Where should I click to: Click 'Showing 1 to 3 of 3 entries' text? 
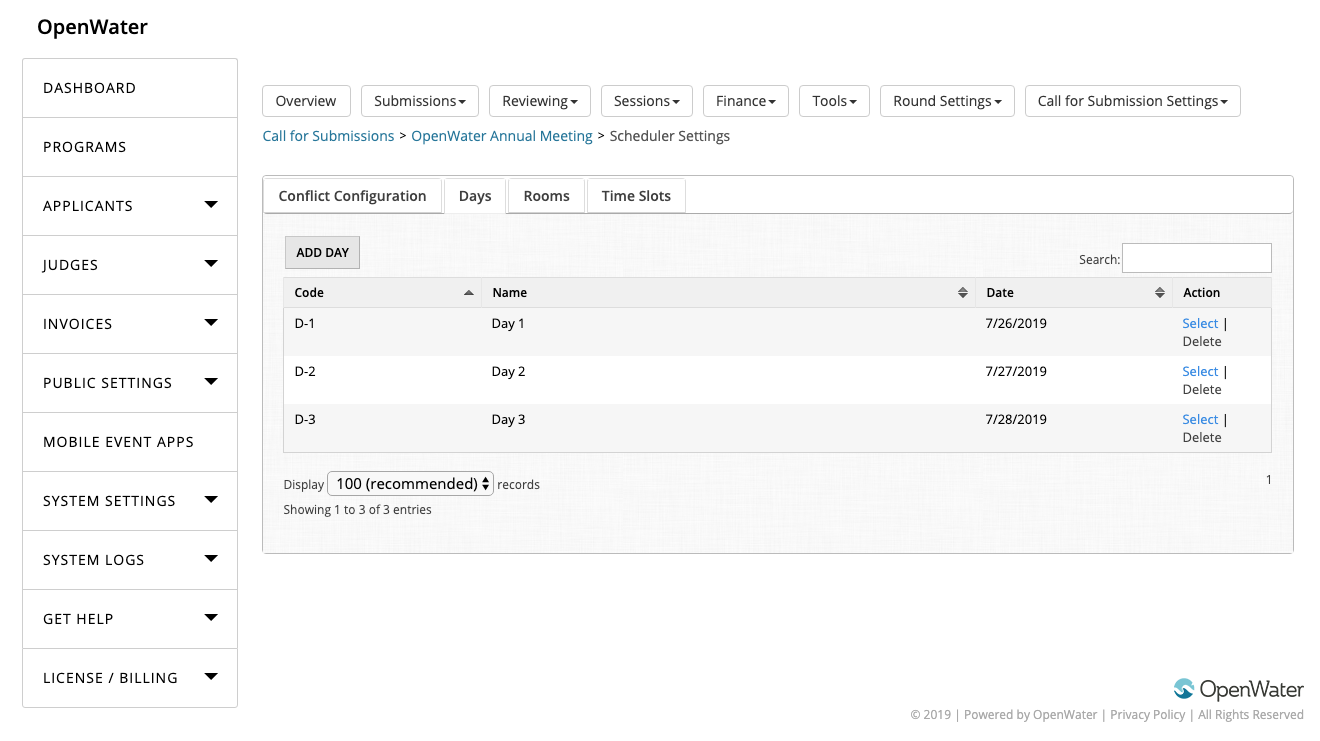point(358,510)
